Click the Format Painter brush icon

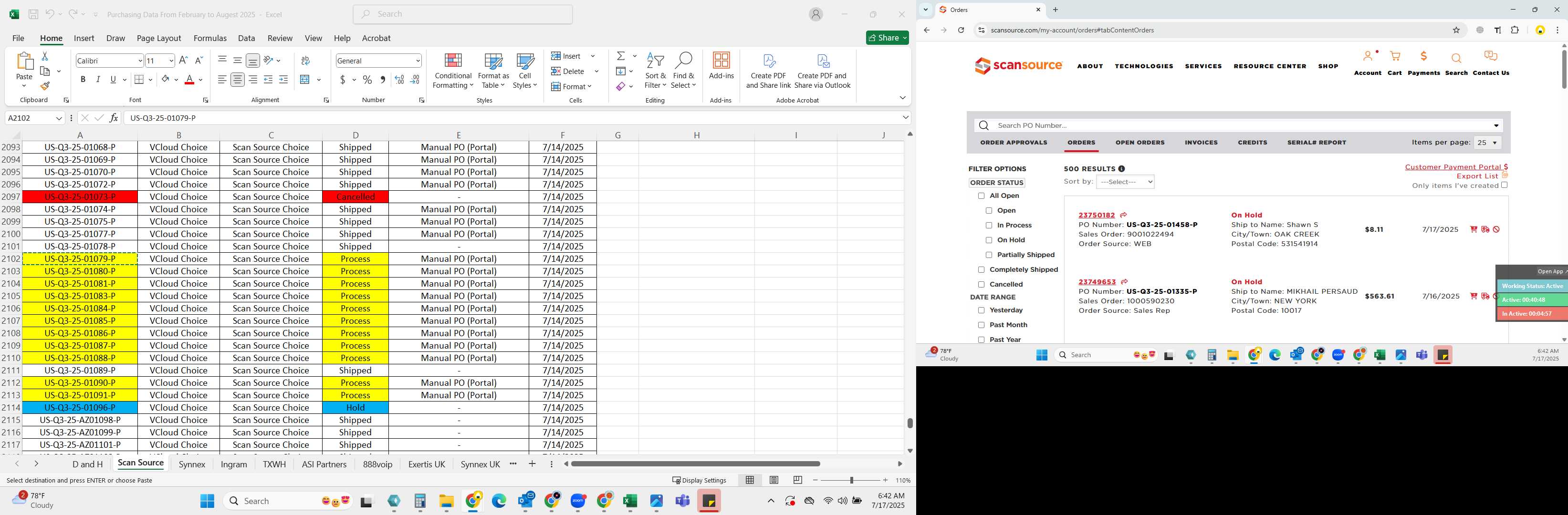pyautogui.click(x=45, y=86)
